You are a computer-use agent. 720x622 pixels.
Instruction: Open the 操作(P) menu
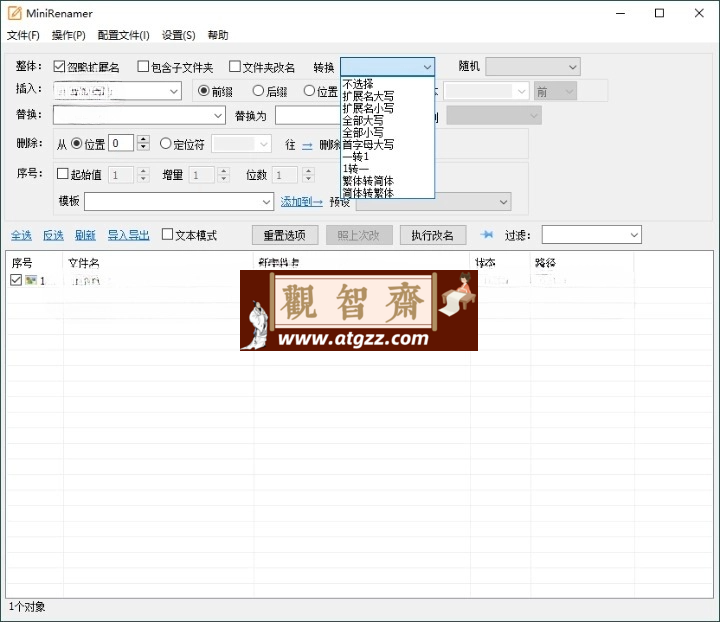(68, 35)
